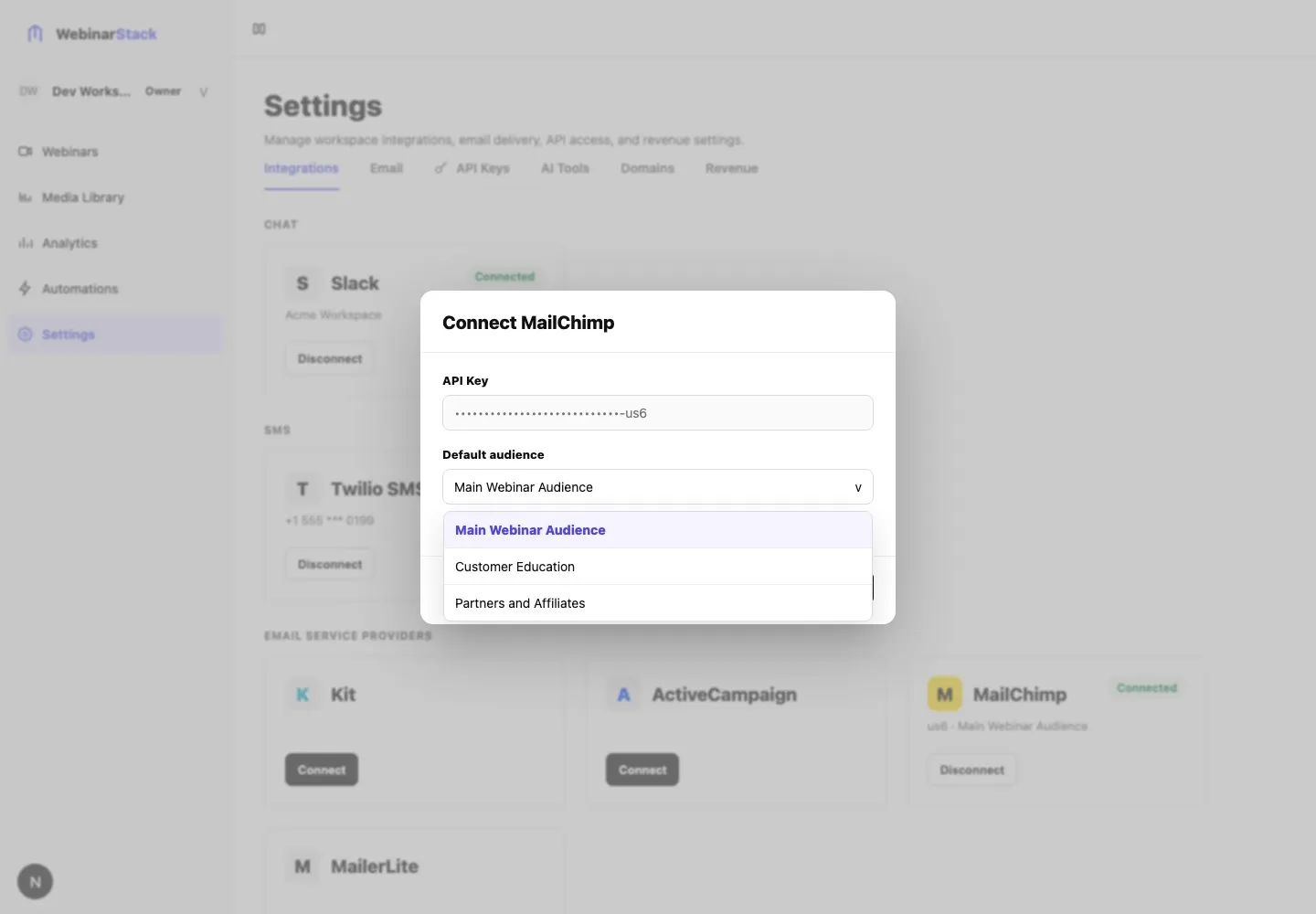Image resolution: width=1316 pixels, height=914 pixels.
Task: Click the Analytics bar chart icon
Action: [26, 243]
